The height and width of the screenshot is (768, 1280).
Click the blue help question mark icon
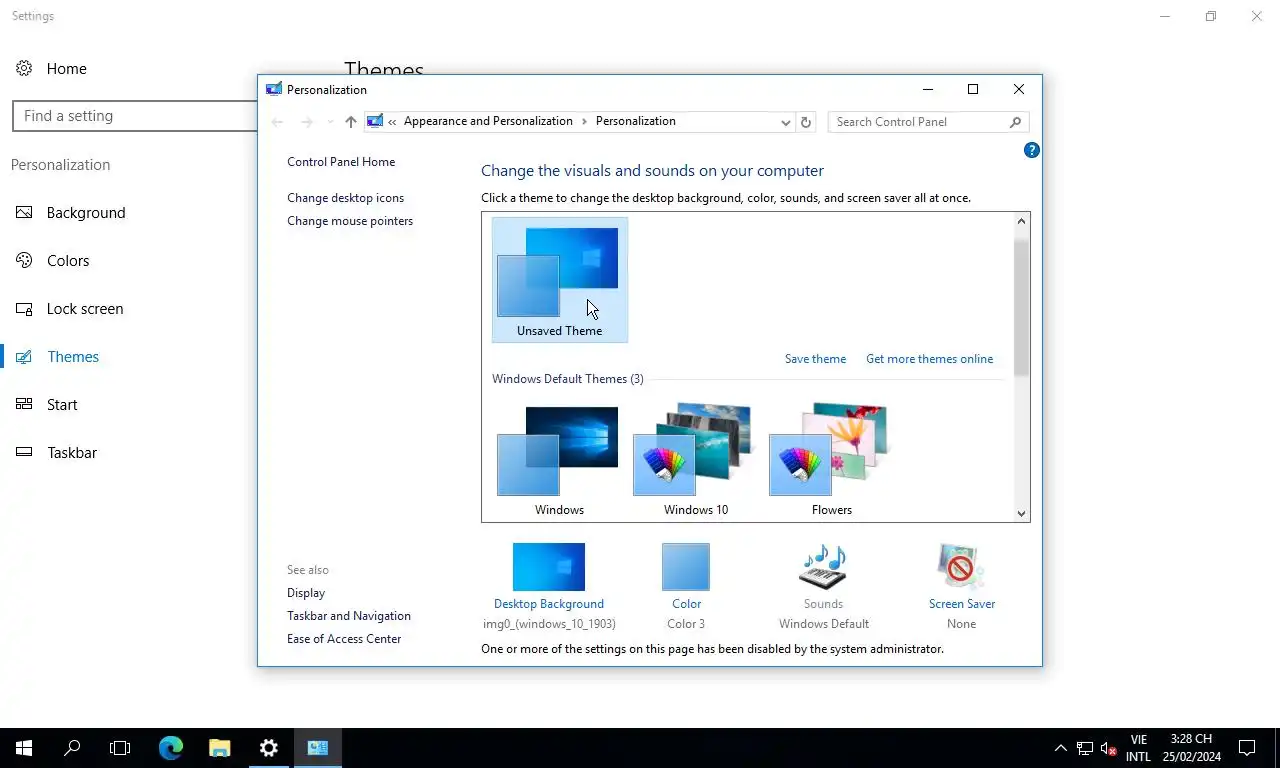[x=1031, y=150]
